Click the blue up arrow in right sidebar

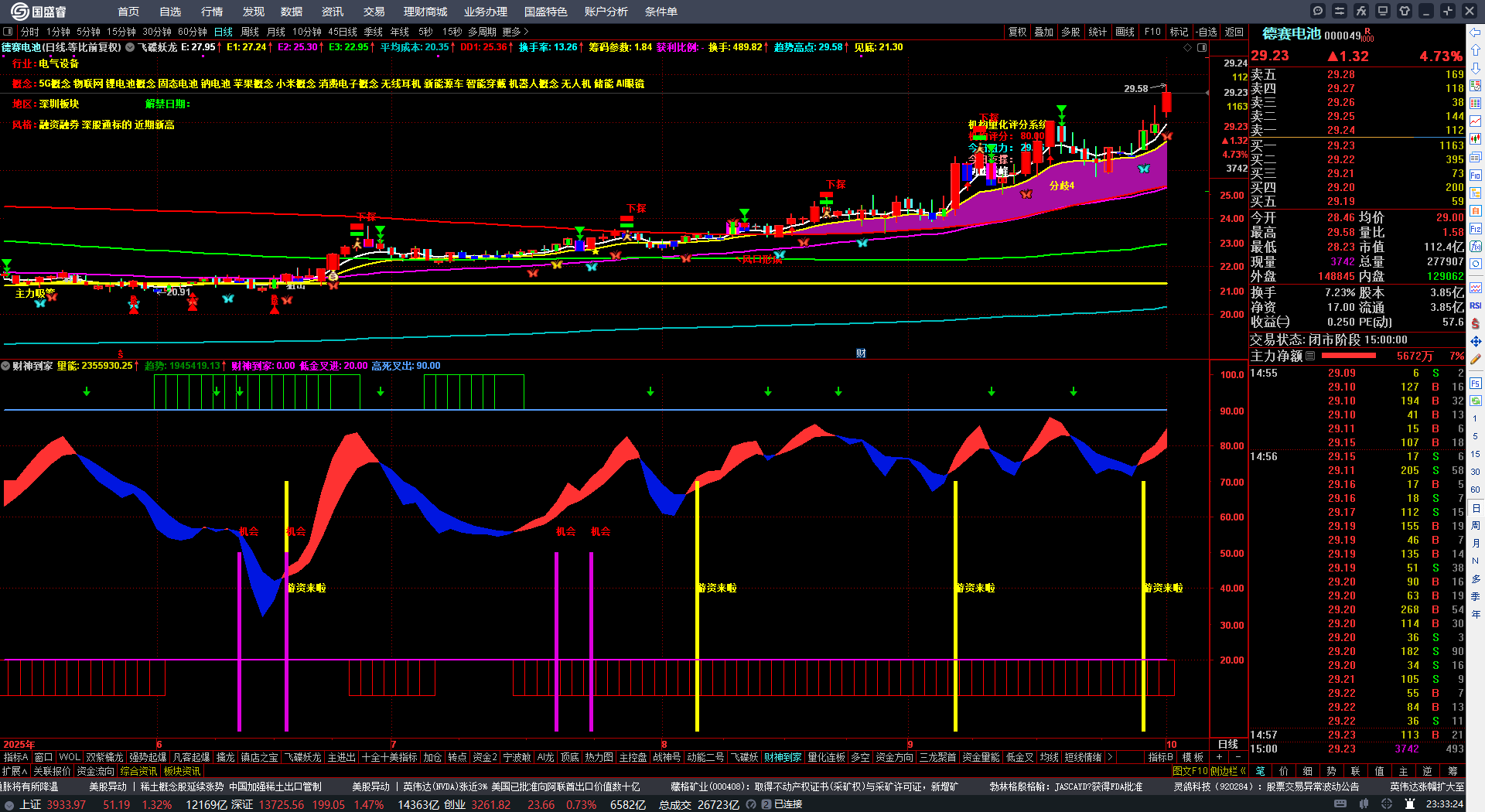(1476, 50)
